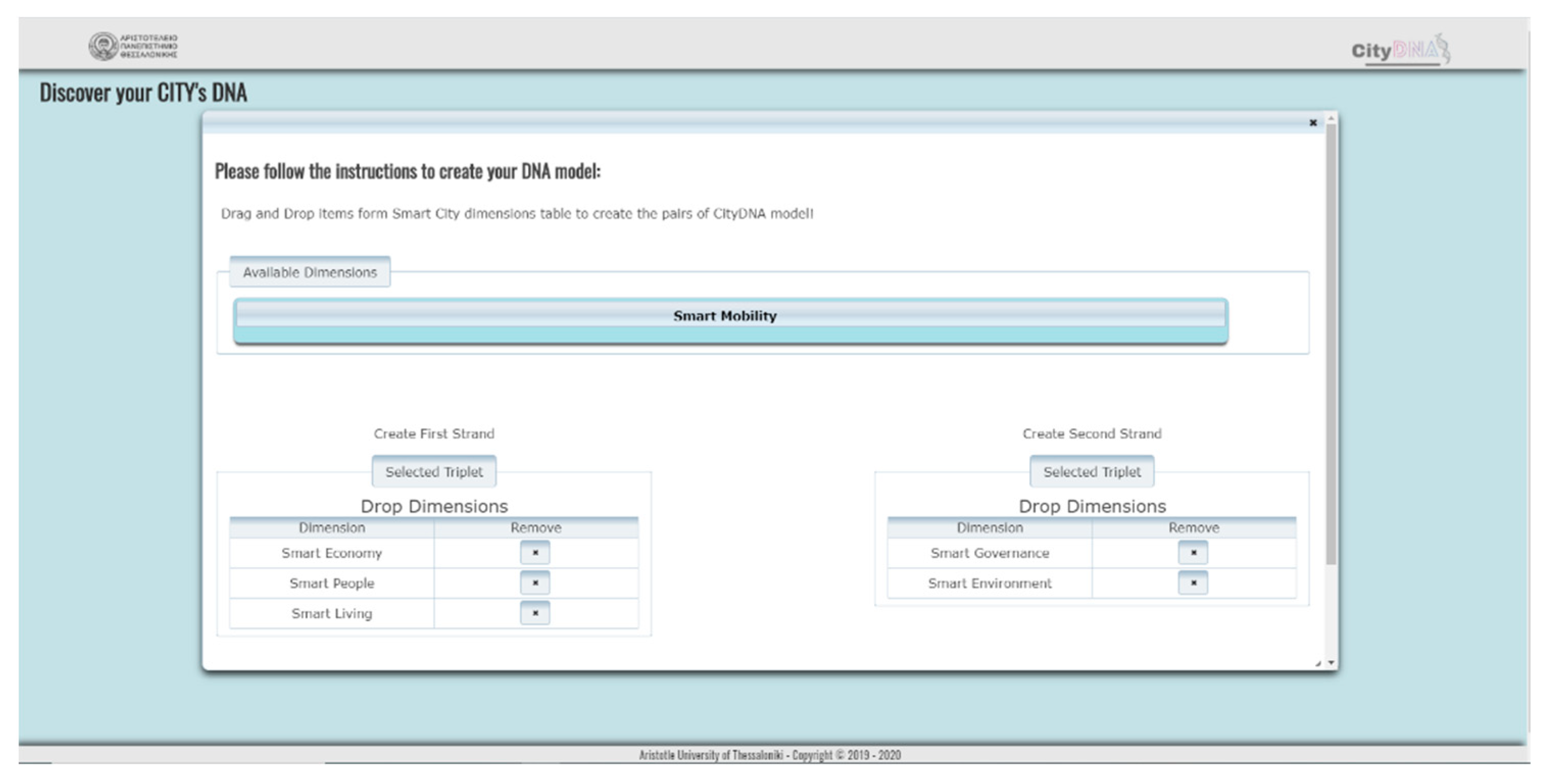Click the Discover your CITY's DNA heading

(x=143, y=93)
